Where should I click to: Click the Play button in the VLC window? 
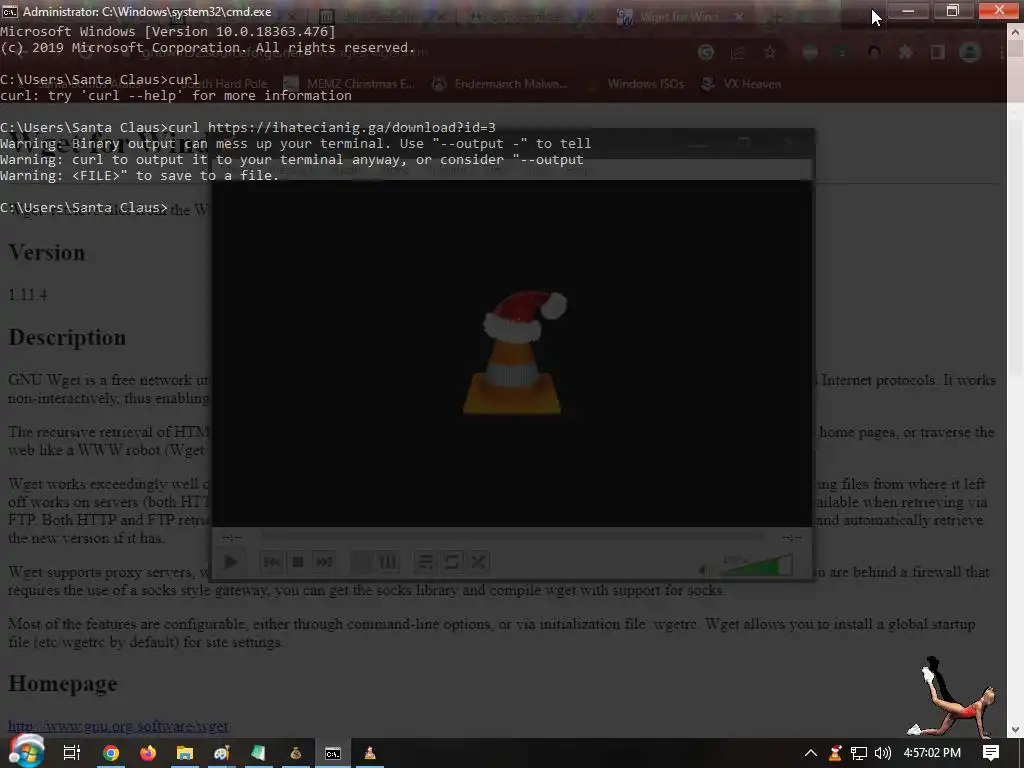(x=231, y=562)
